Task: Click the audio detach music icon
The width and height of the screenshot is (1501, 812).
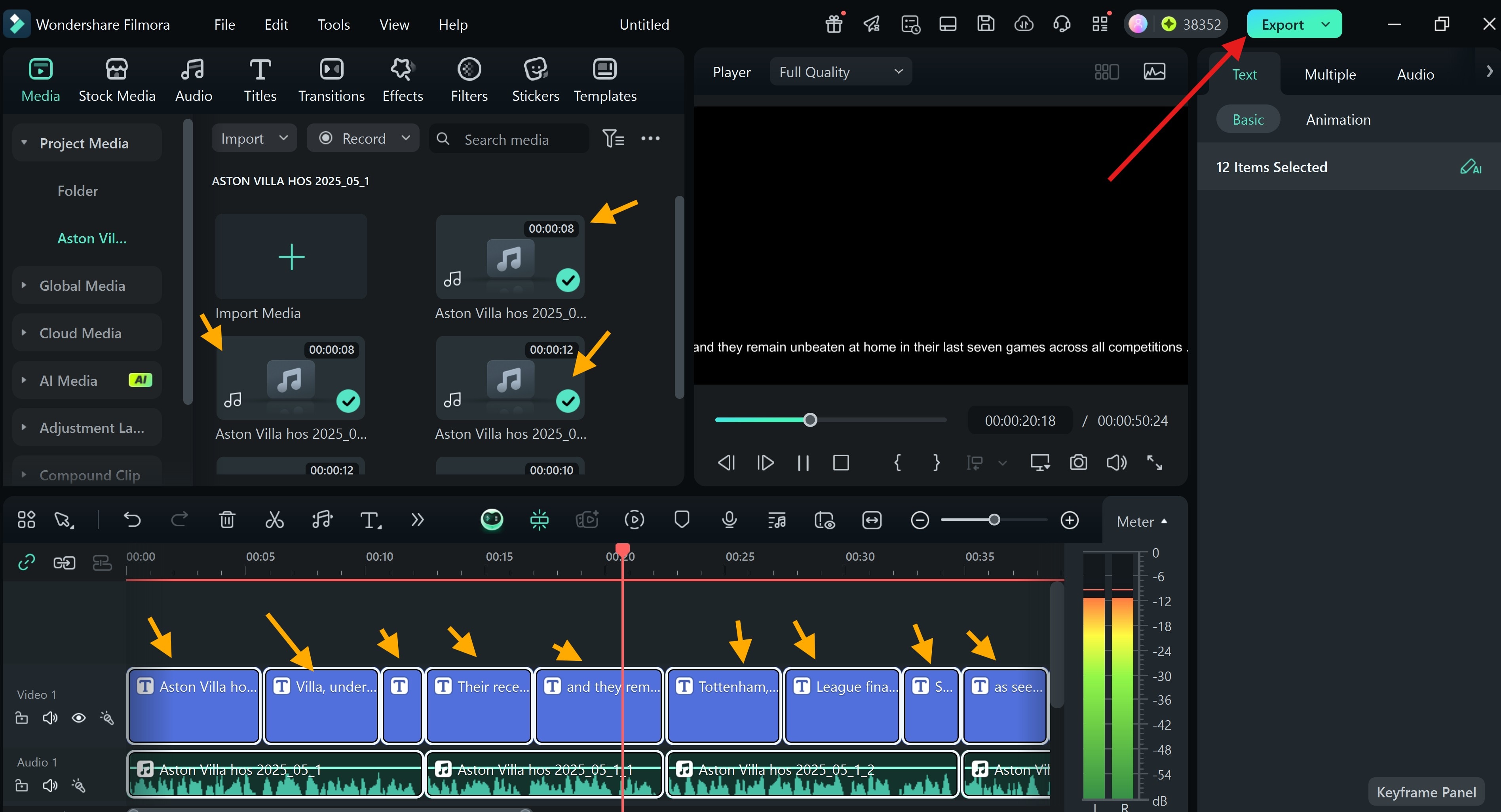Action: pyautogui.click(x=322, y=520)
